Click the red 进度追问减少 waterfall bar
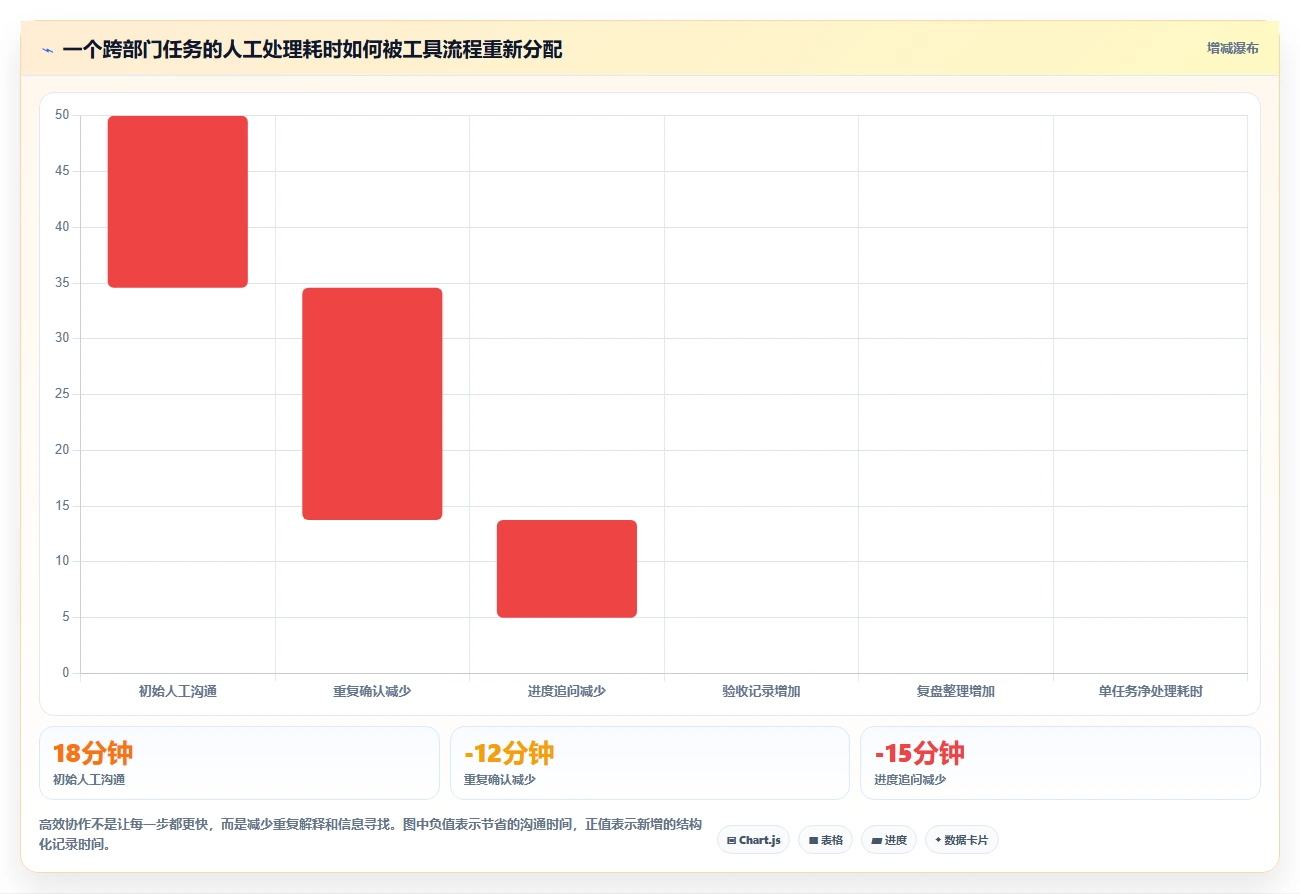 click(567, 569)
